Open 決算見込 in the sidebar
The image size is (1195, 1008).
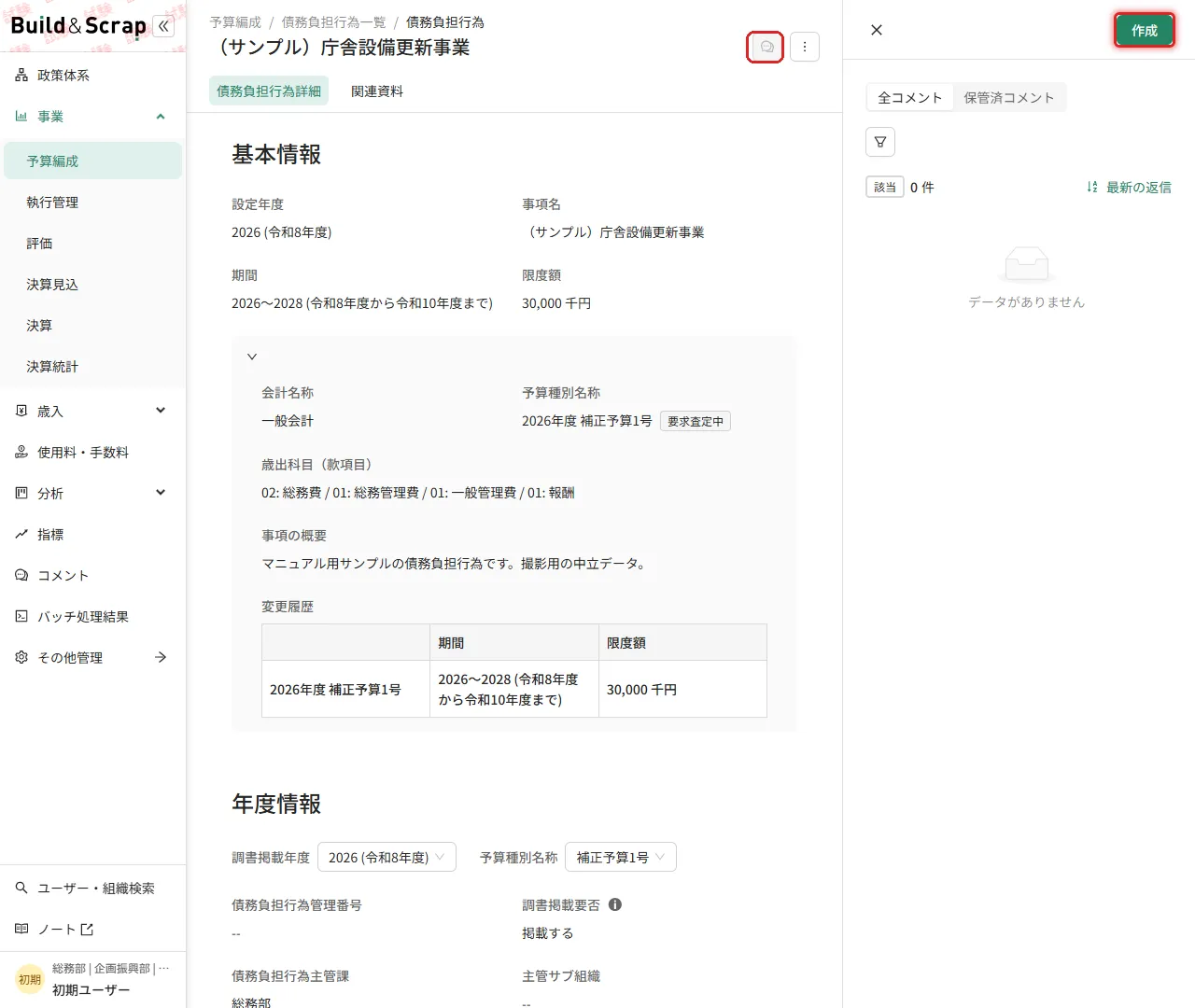pyautogui.click(x=92, y=284)
